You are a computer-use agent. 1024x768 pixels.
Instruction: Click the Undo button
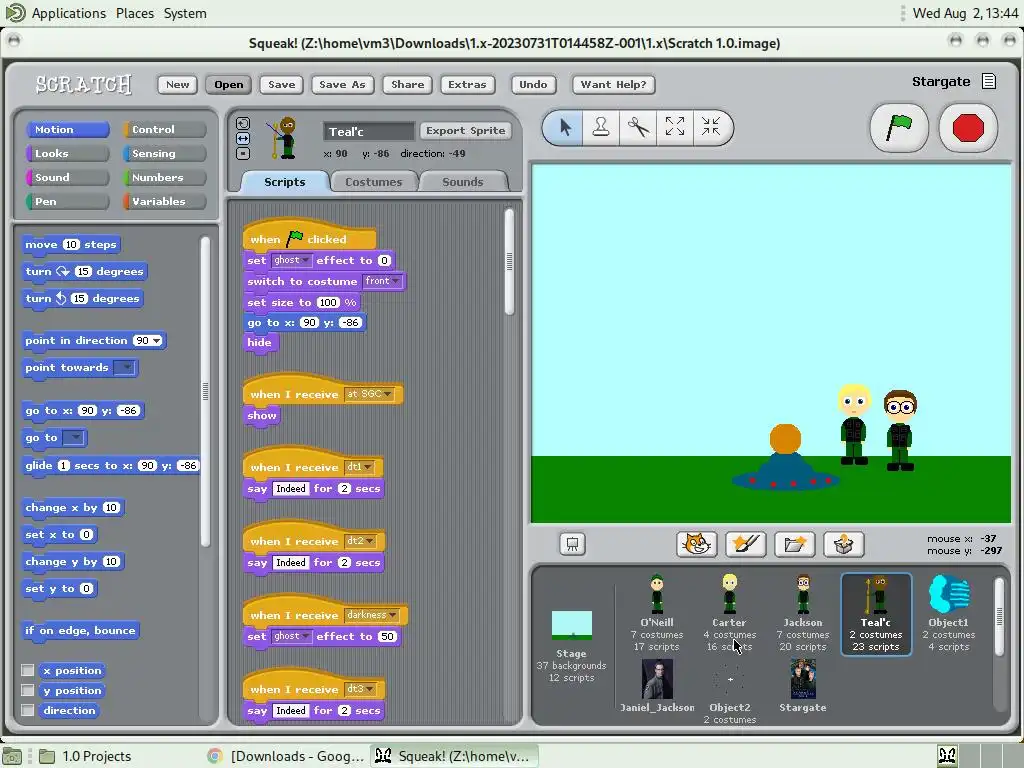pyautogui.click(x=533, y=84)
